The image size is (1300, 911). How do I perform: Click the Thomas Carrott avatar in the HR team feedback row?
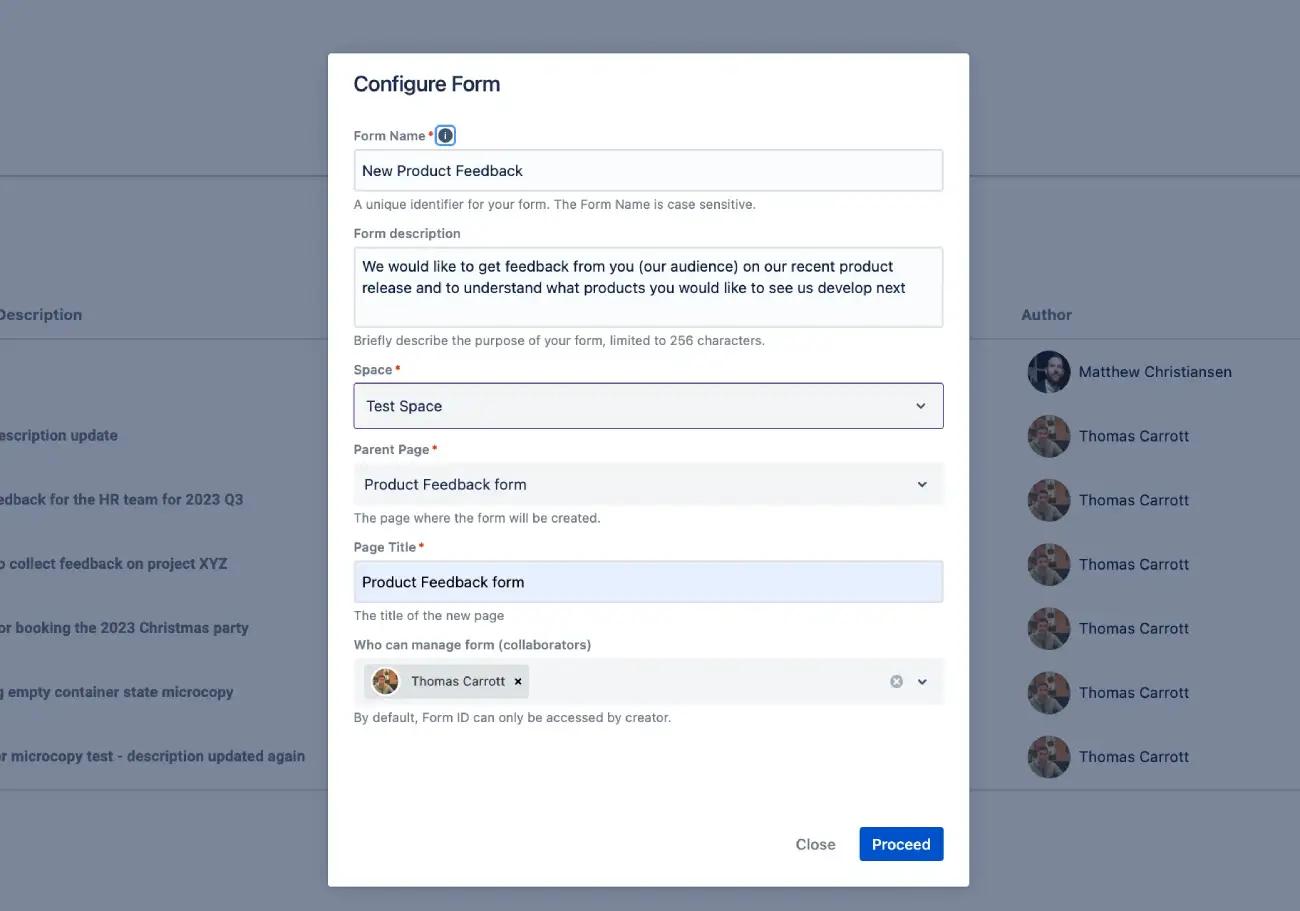tap(1049, 500)
